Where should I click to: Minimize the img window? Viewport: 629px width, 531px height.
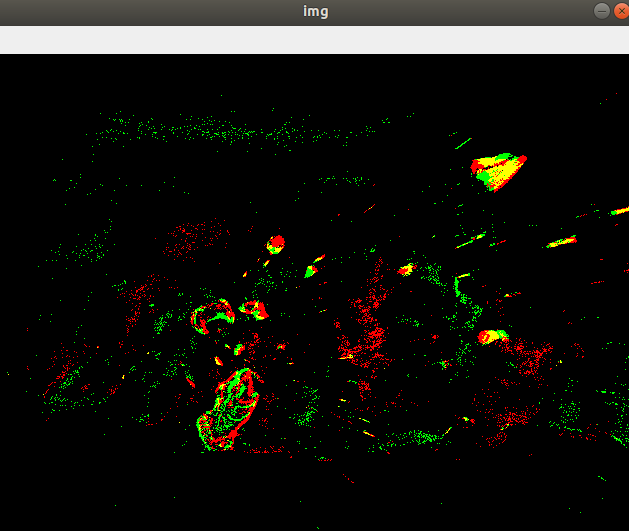(x=602, y=11)
